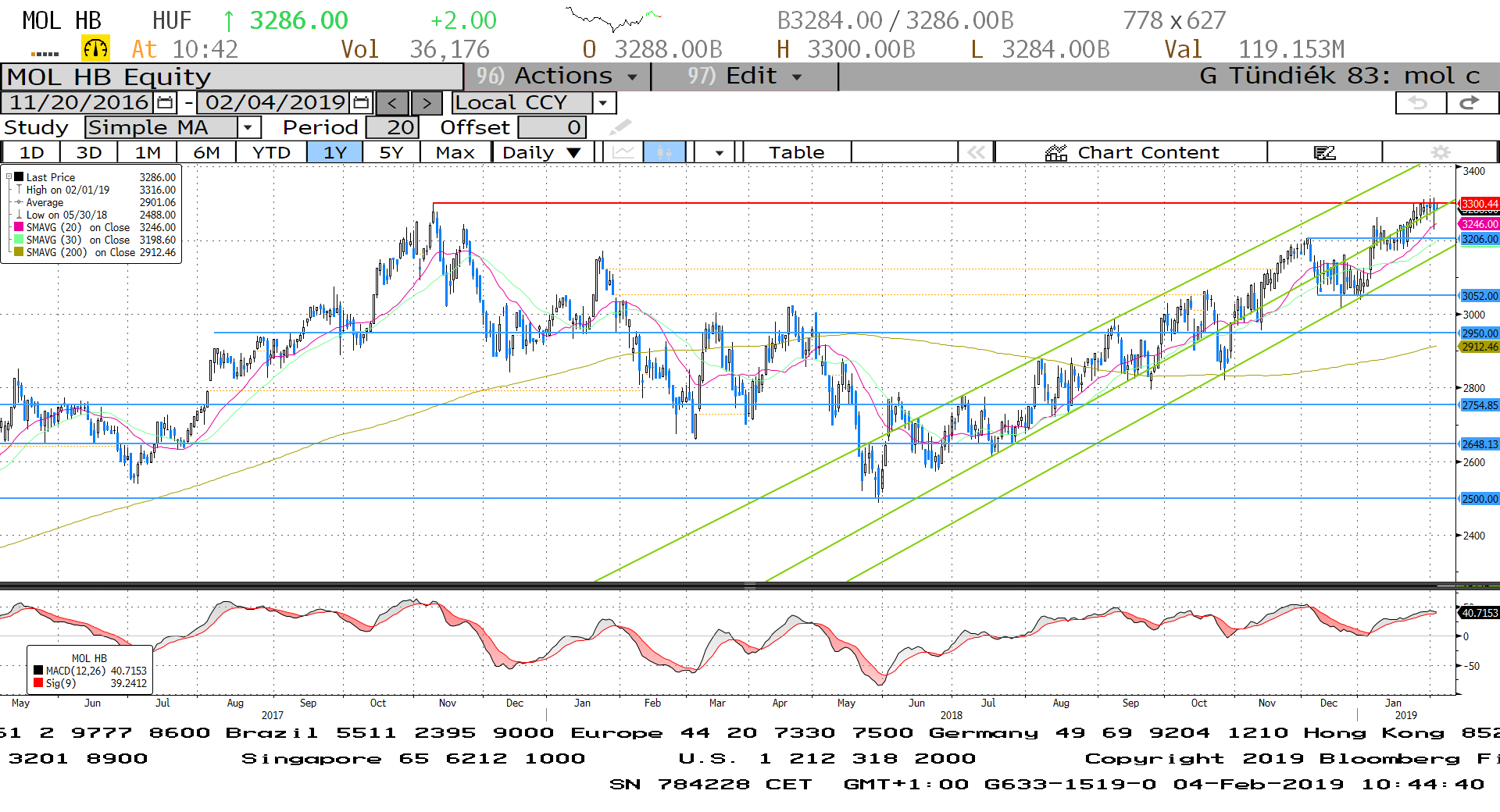Click the Low marker icon in legend
The width and height of the screenshot is (1500, 812).
(x=19, y=215)
